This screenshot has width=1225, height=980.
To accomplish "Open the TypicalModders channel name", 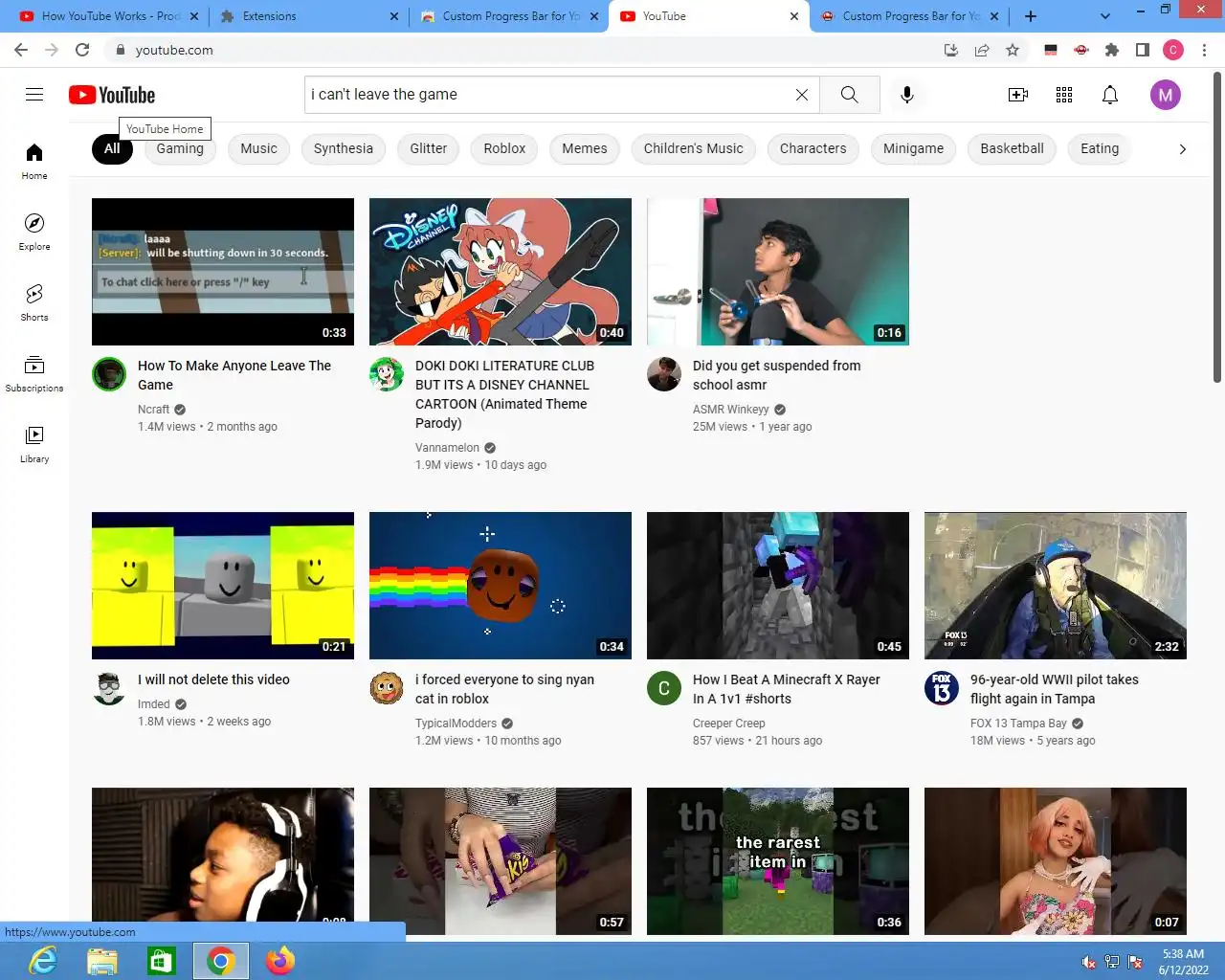I will point(456,724).
